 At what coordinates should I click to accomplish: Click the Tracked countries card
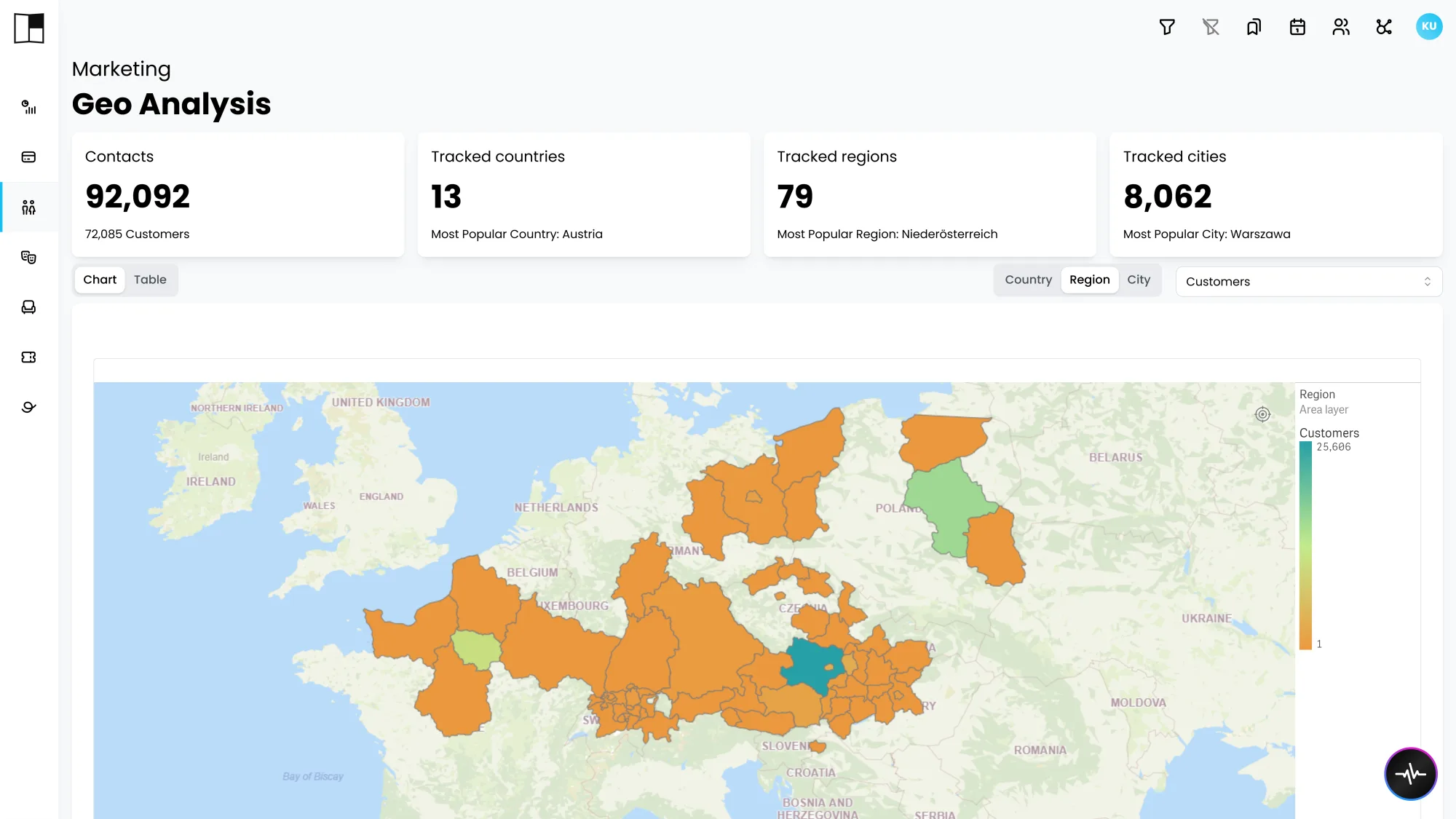584,194
